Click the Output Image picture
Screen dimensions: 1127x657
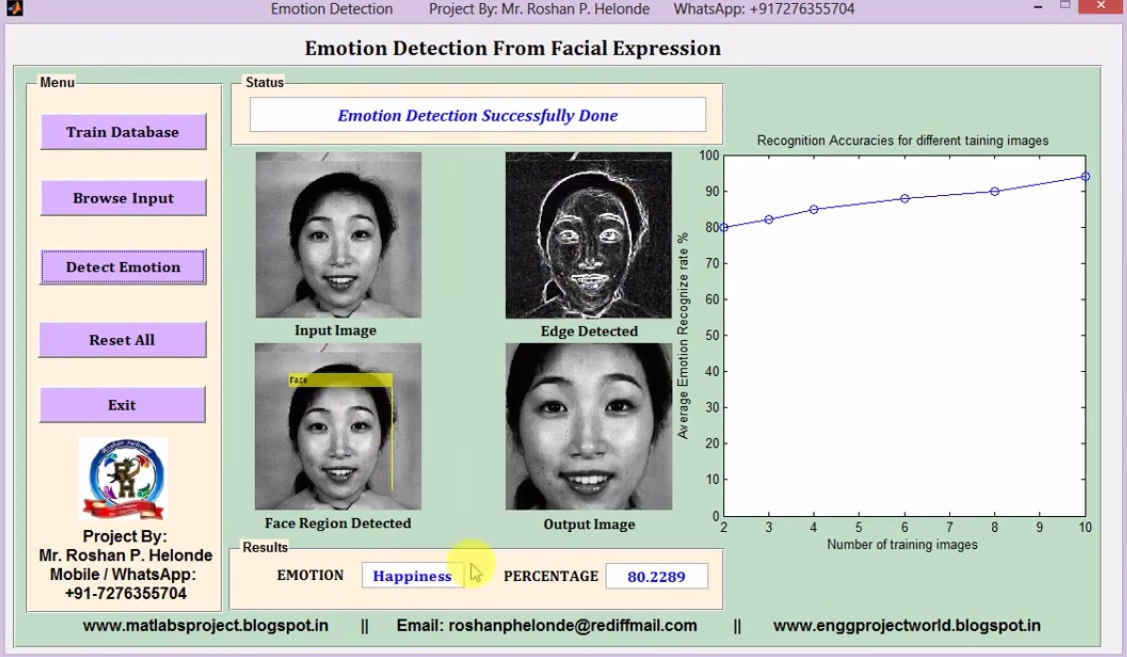pyautogui.click(x=589, y=426)
